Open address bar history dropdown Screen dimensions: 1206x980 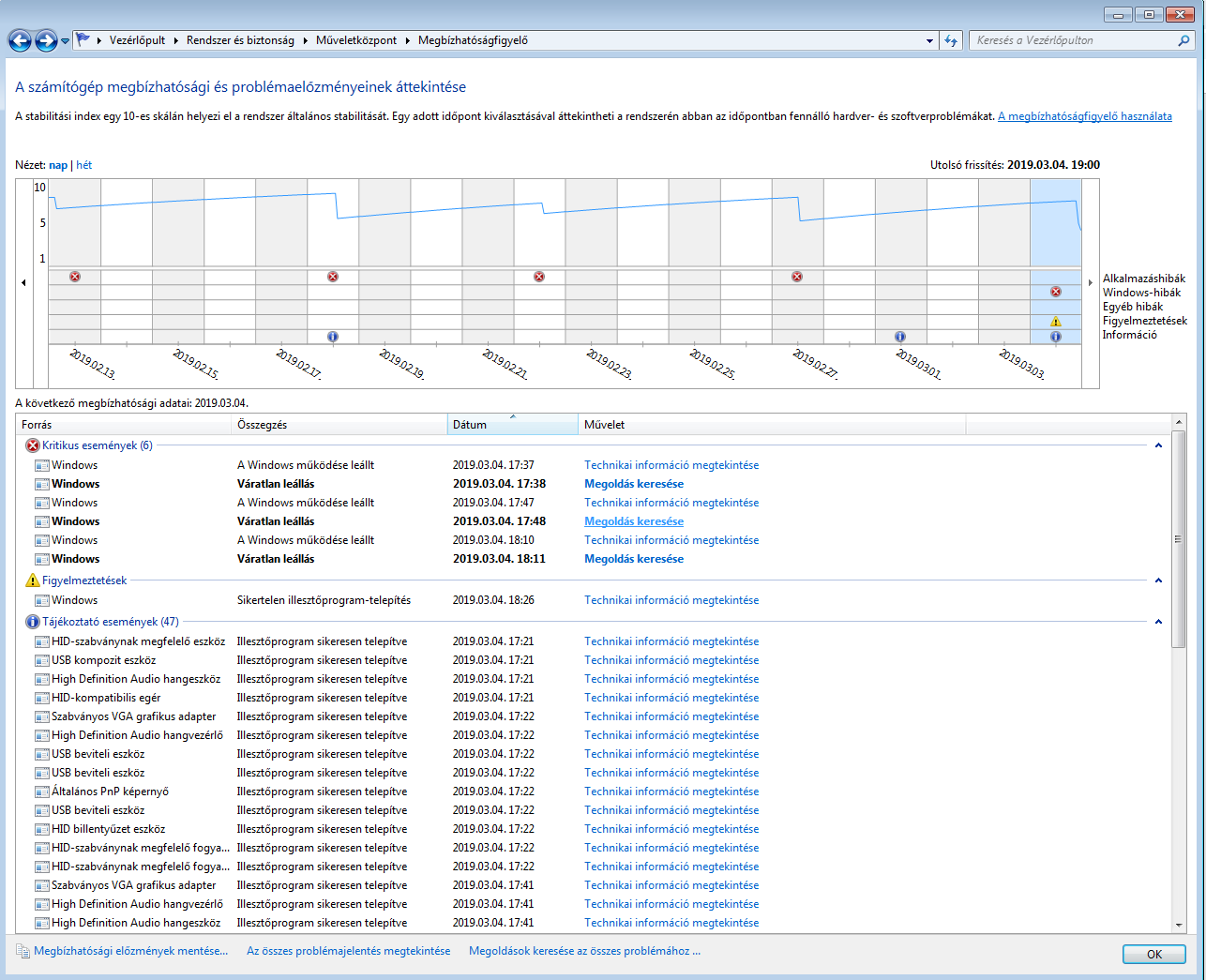[x=929, y=40]
